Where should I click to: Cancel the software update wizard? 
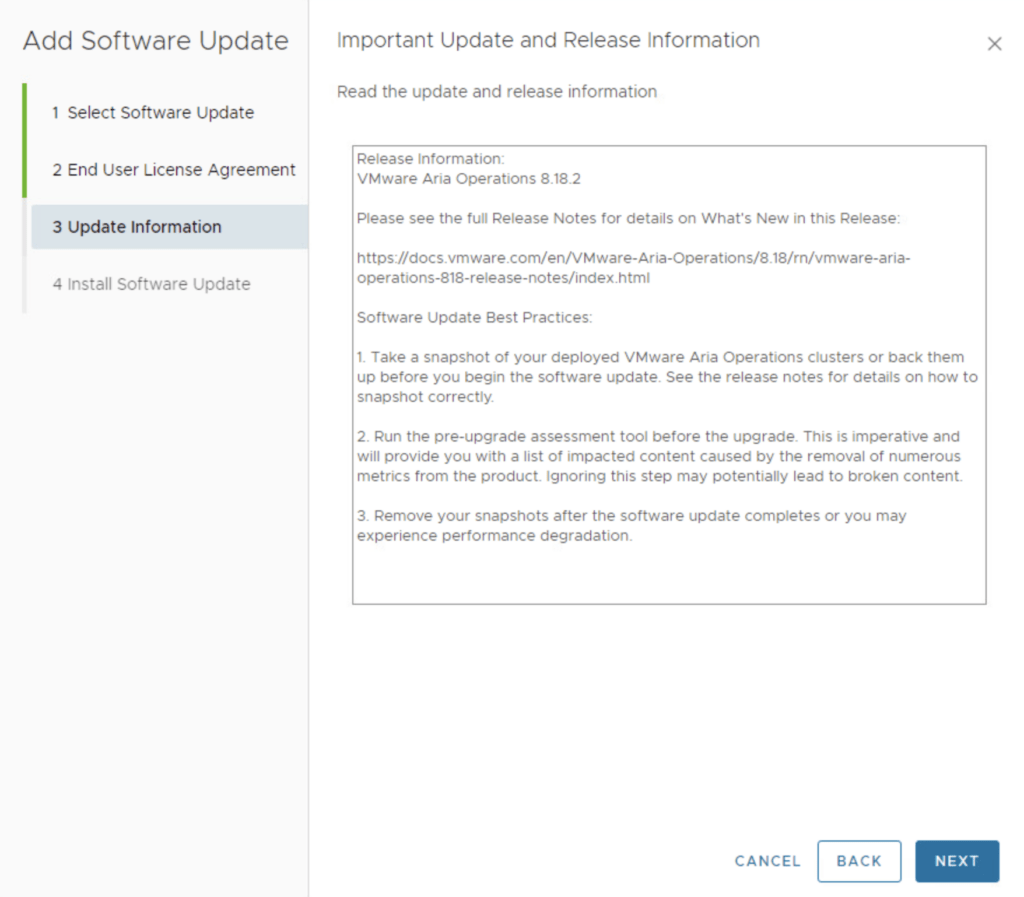tap(767, 861)
